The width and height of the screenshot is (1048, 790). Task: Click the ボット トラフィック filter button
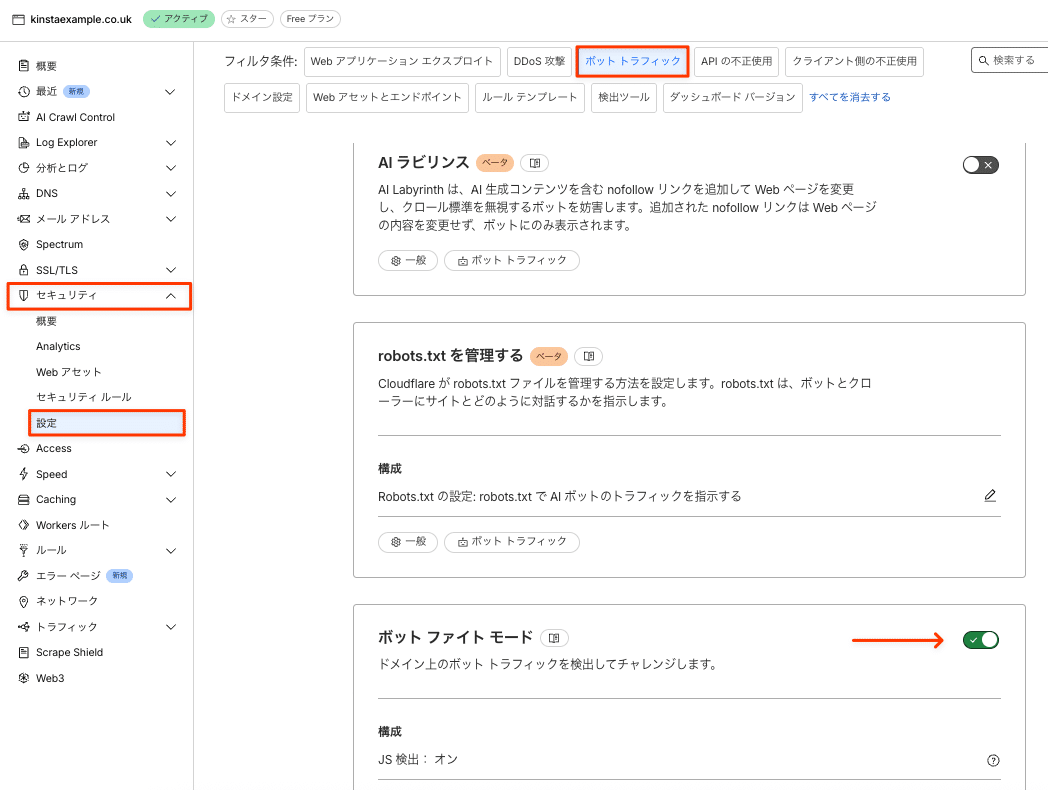pyautogui.click(x=632, y=61)
